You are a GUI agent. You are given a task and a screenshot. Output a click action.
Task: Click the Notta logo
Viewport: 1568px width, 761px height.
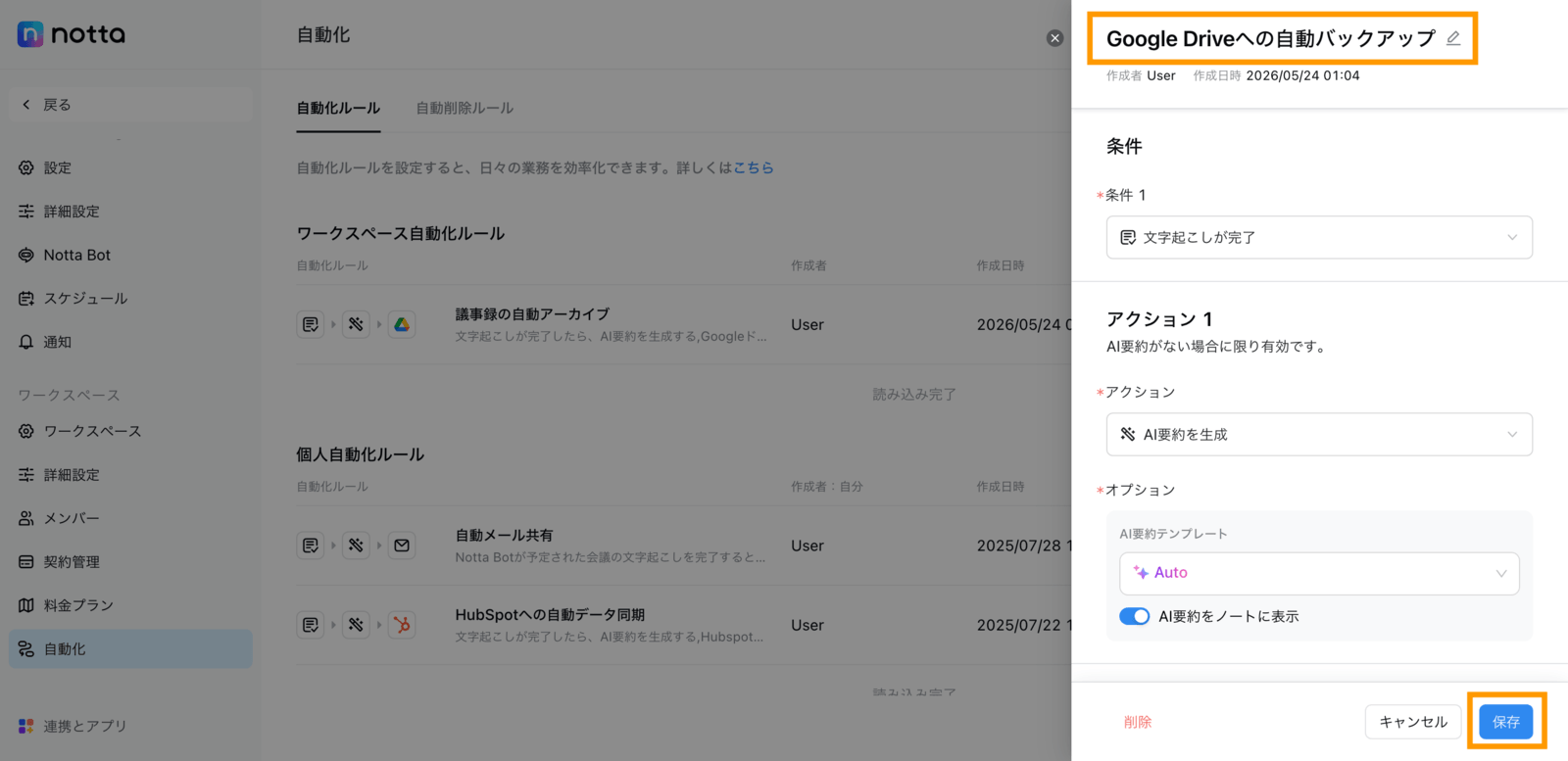72,34
